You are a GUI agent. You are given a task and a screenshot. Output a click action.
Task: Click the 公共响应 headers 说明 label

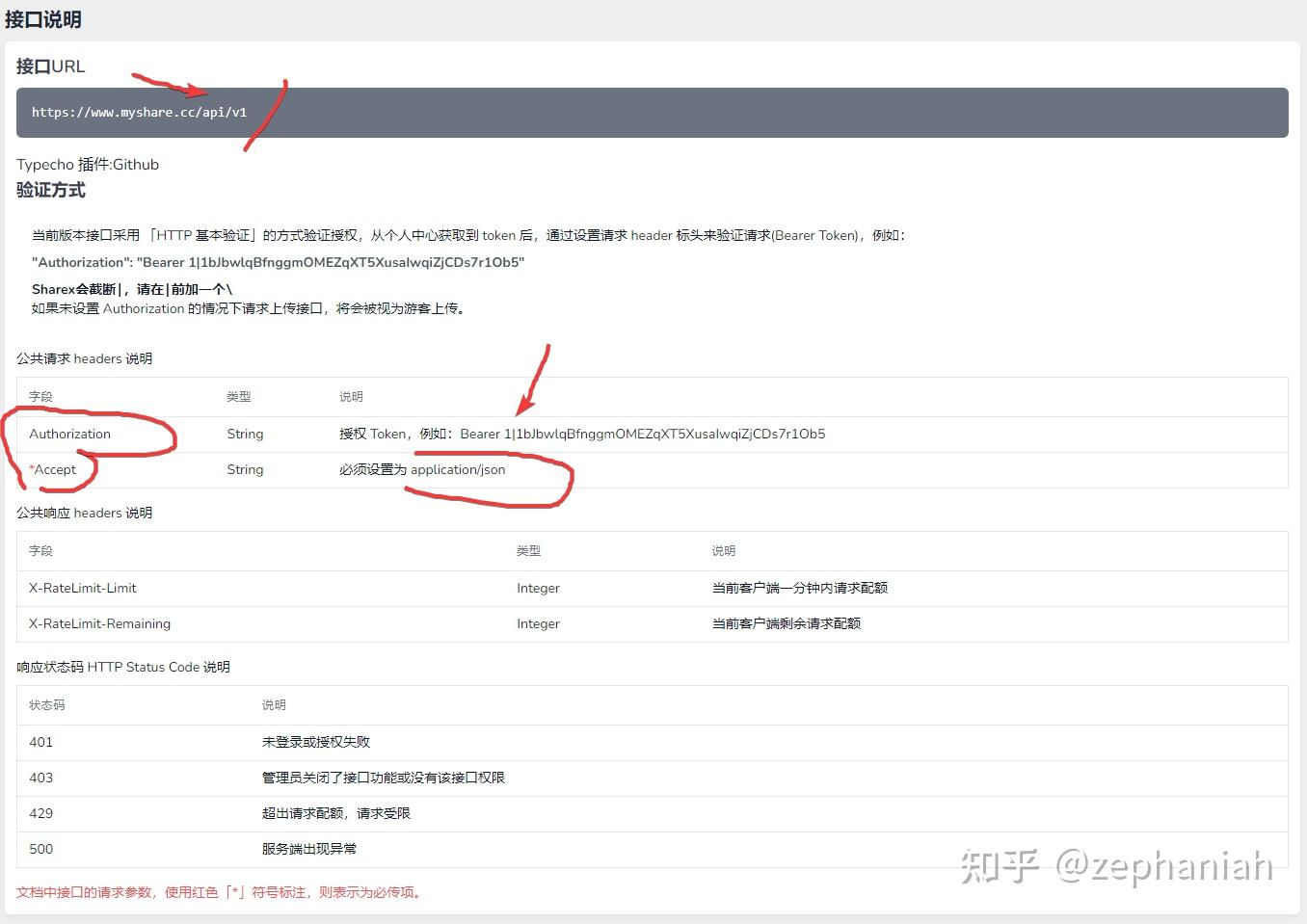pos(85,513)
